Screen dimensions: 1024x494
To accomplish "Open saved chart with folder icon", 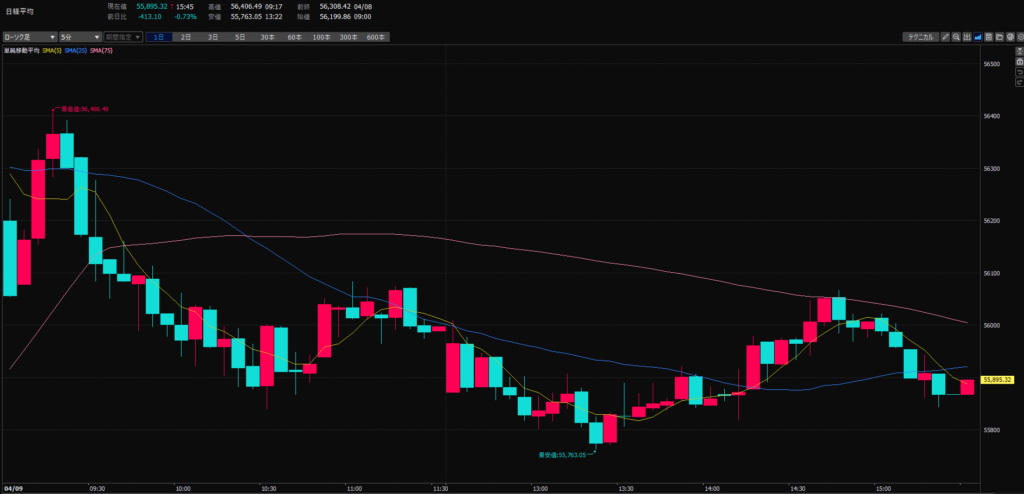I will pyautogui.click(x=1000, y=37).
